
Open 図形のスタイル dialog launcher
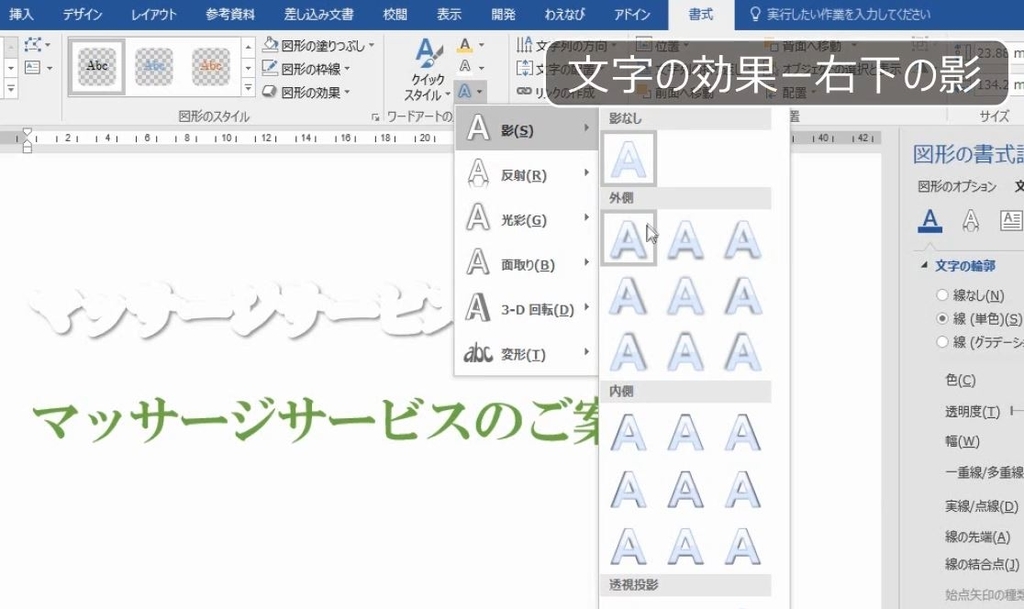pyautogui.click(x=375, y=117)
